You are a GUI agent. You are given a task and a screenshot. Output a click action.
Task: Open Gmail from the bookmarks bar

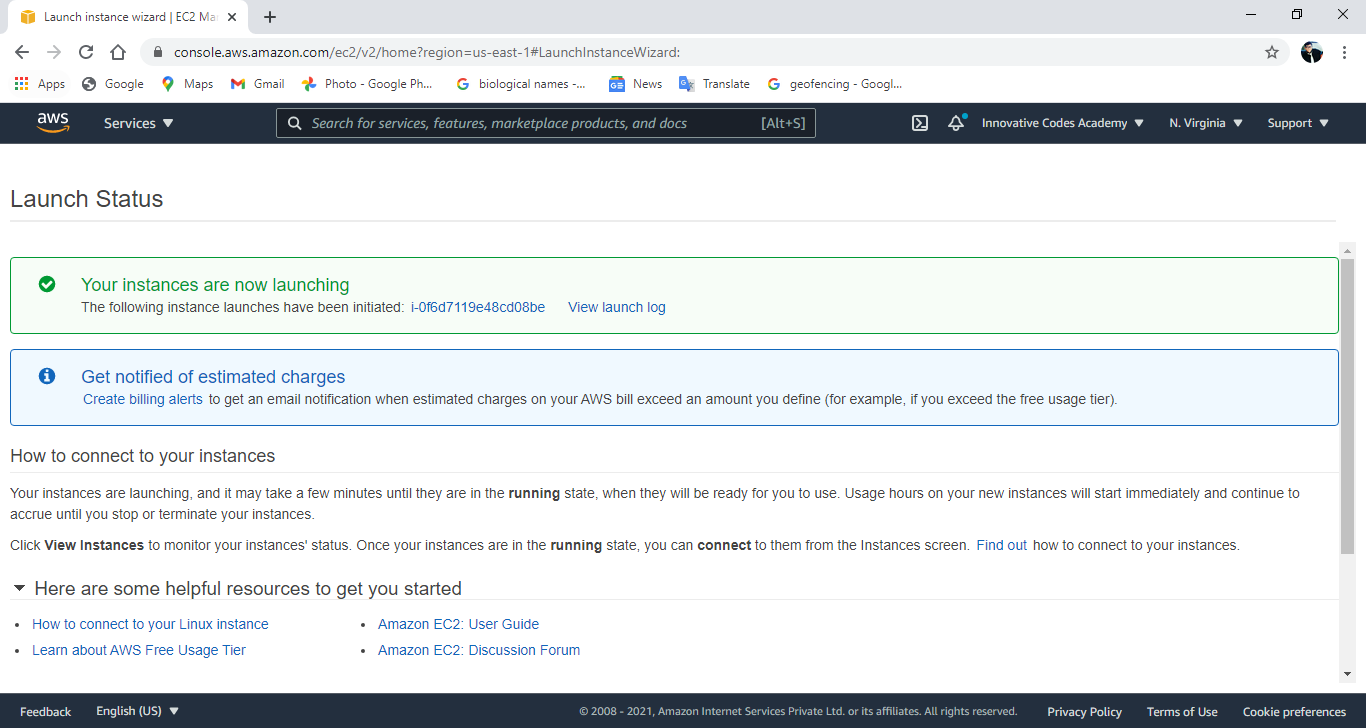[256, 84]
